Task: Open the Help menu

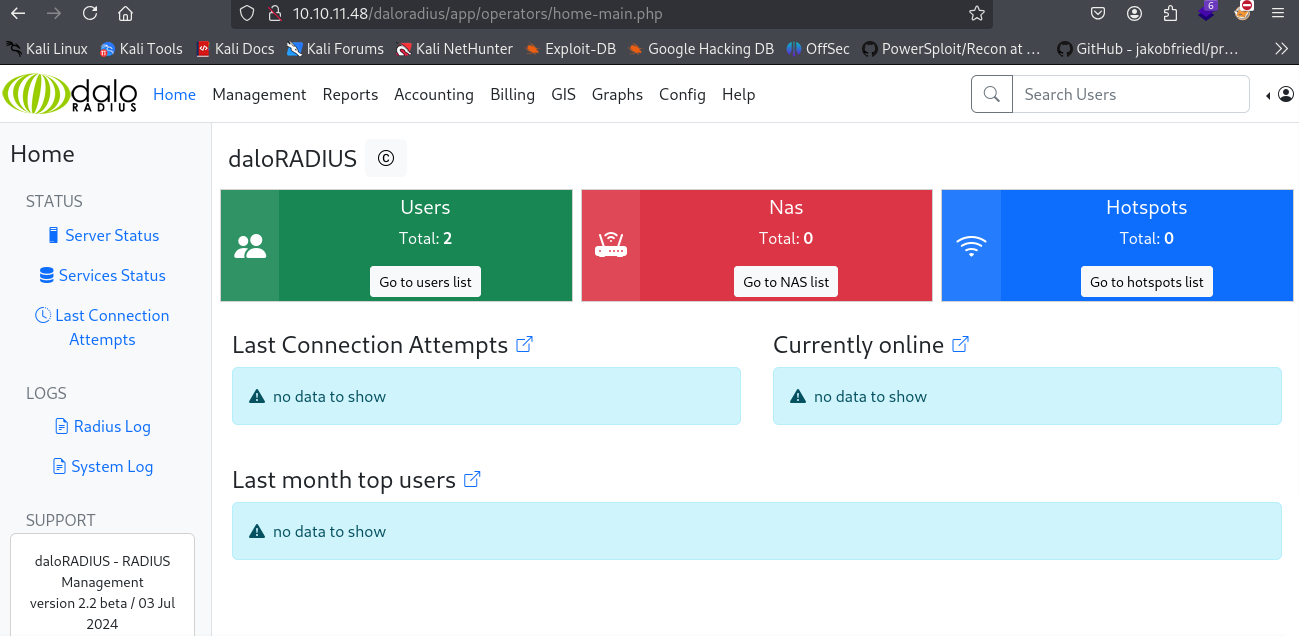Action: pos(738,94)
